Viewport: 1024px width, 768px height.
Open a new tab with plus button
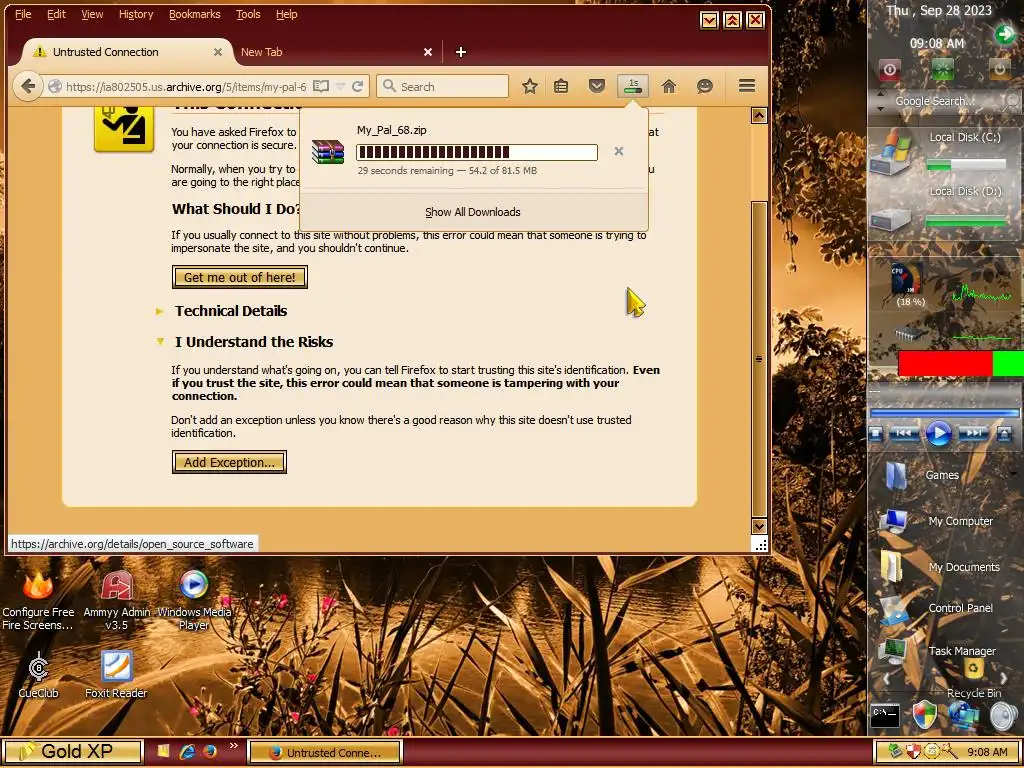pos(460,52)
